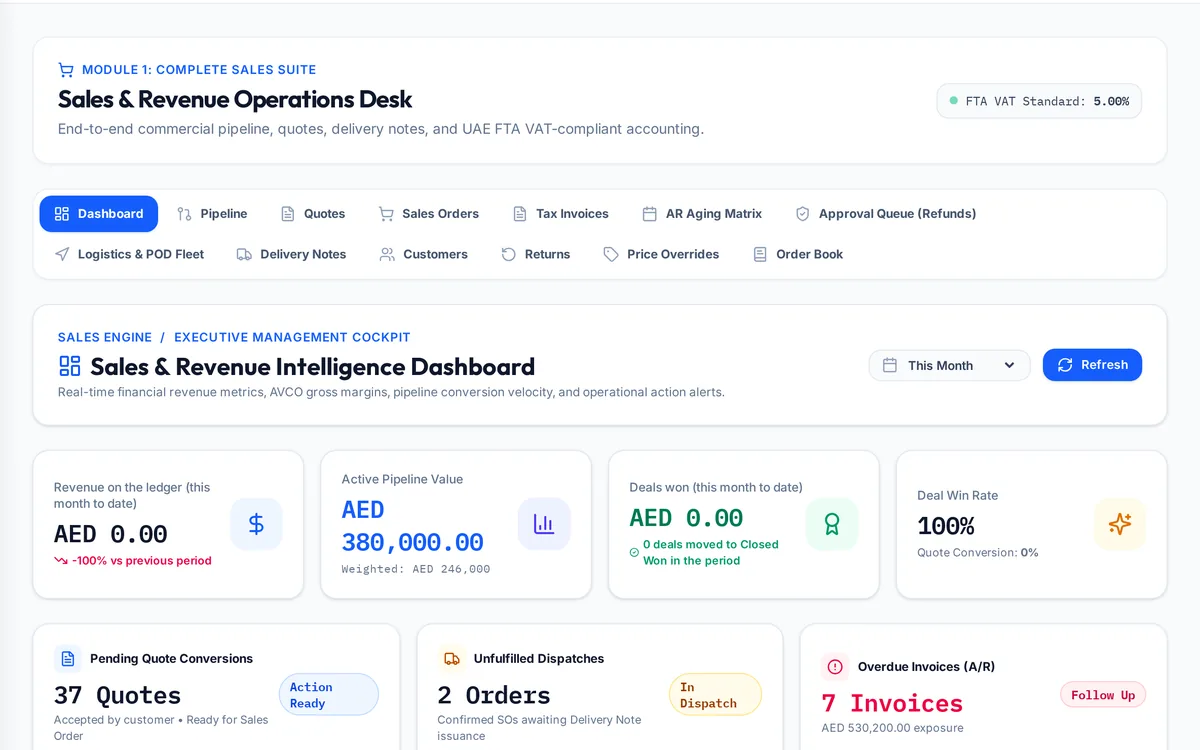Click the In Dispatch badge on Unfulfilled Dispatches
This screenshot has width=1200, height=750.
[715, 695]
